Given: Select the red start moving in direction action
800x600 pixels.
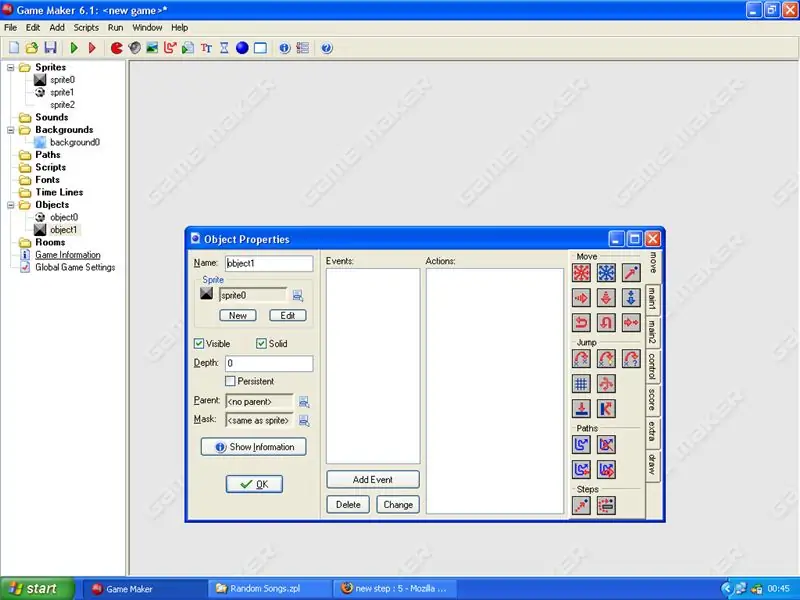Looking at the screenshot, I should [x=581, y=273].
